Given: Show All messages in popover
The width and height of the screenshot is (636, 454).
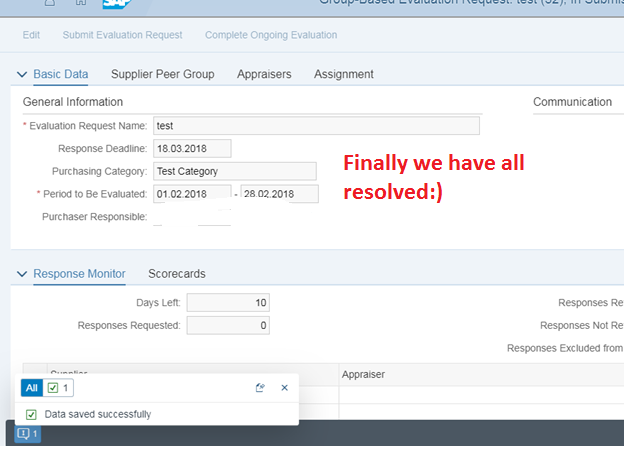Looking at the screenshot, I should [32, 388].
